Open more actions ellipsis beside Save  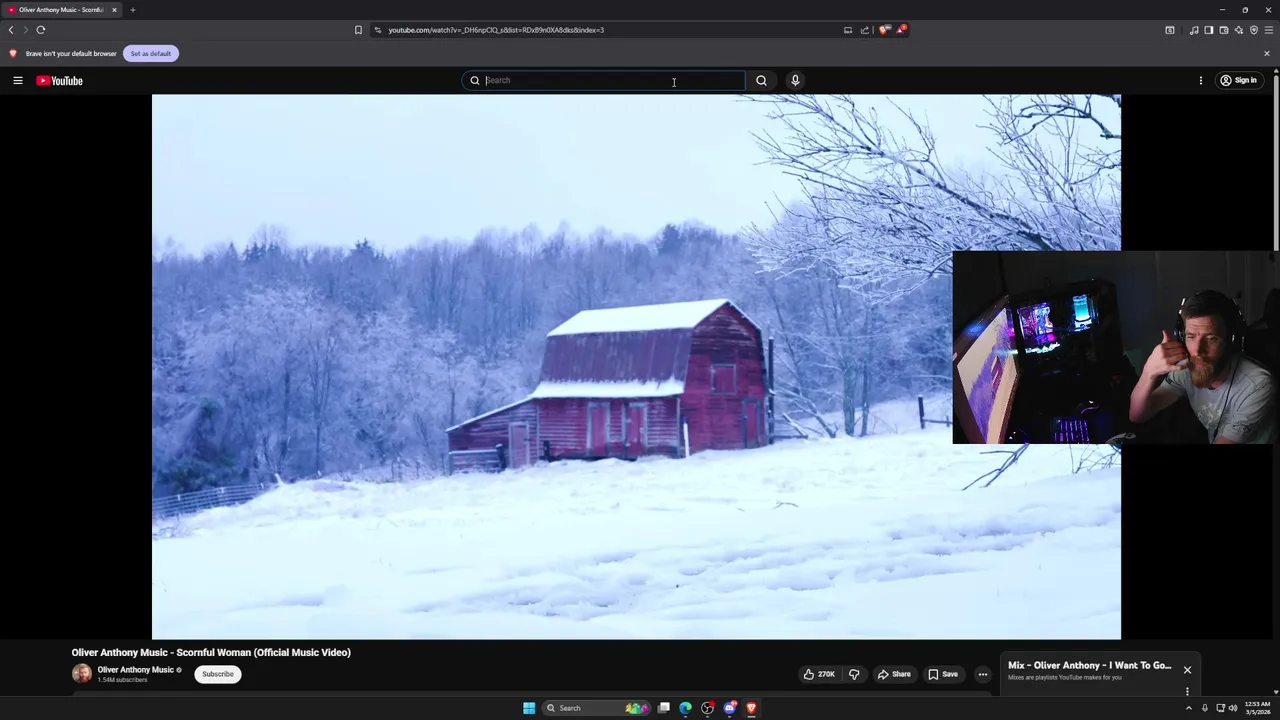[x=982, y=674]
